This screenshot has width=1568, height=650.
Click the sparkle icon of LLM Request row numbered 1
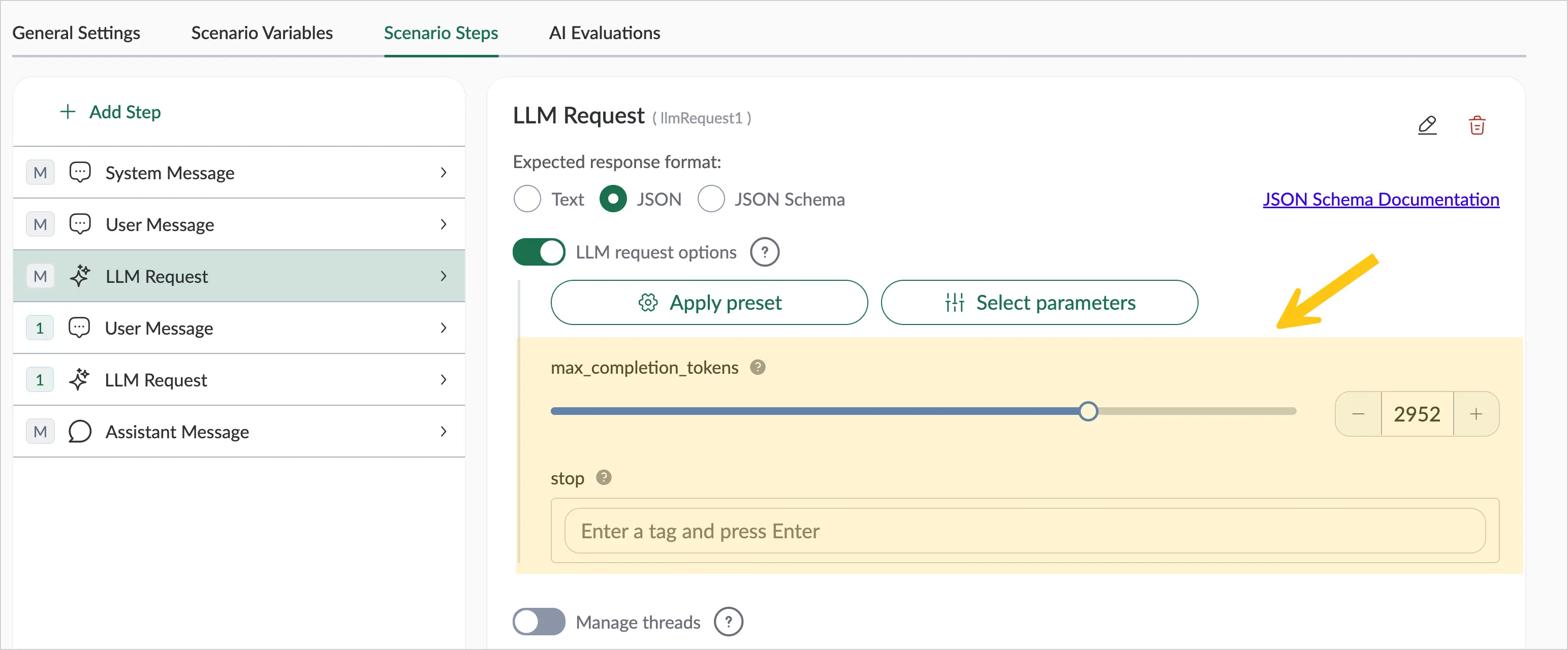(x=79, y=380)
